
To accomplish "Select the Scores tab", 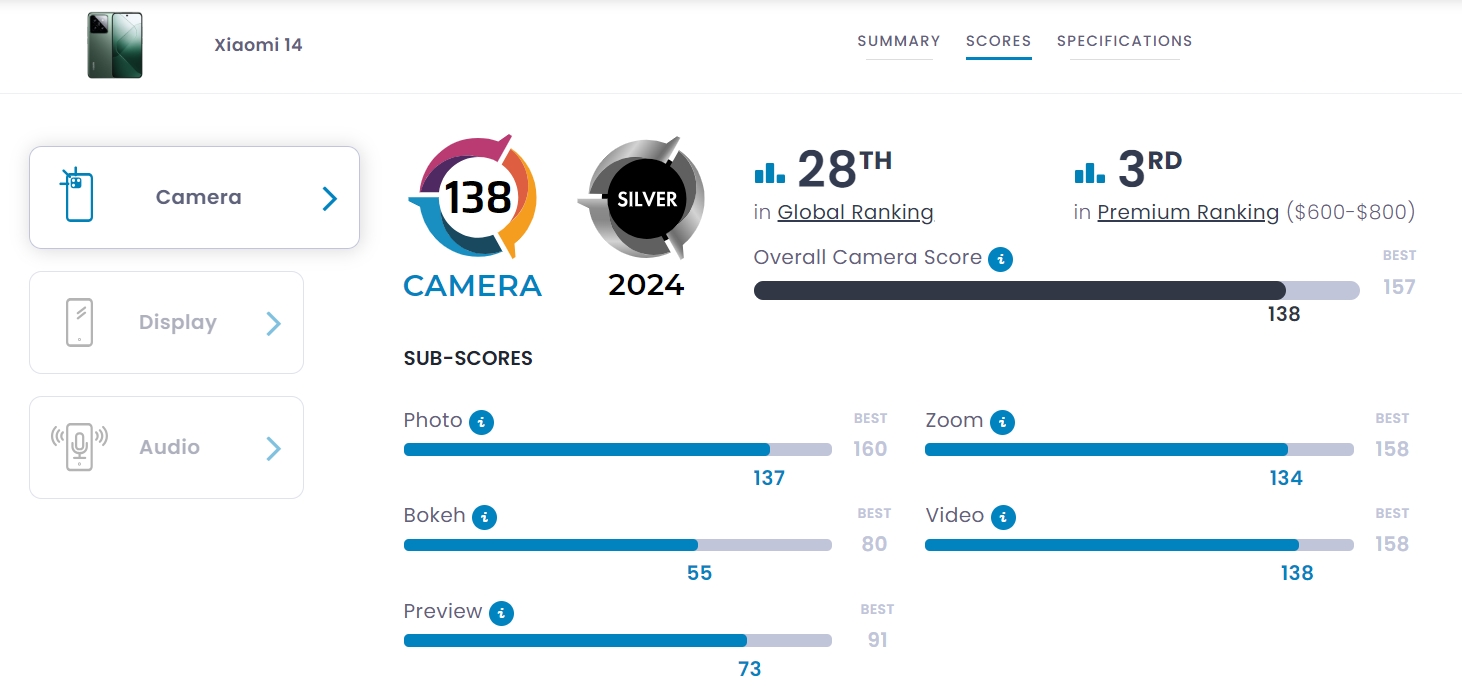I will [998, 41].
